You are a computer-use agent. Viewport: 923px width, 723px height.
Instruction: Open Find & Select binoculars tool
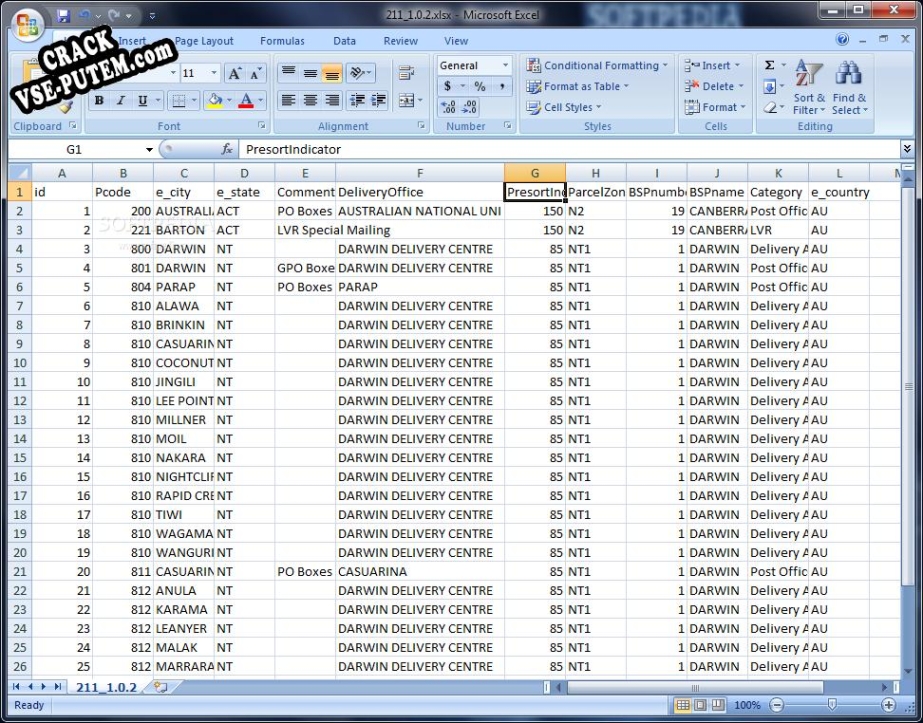849,87
